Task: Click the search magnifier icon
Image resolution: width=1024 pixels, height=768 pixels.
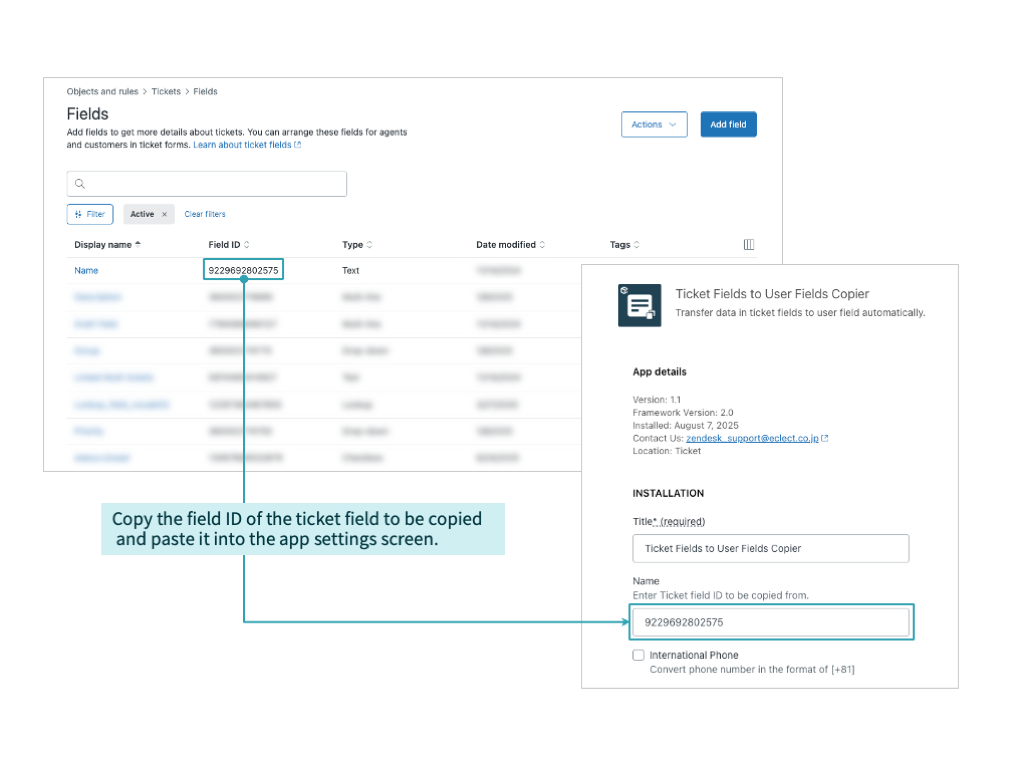Action: [x=80, y=184]
